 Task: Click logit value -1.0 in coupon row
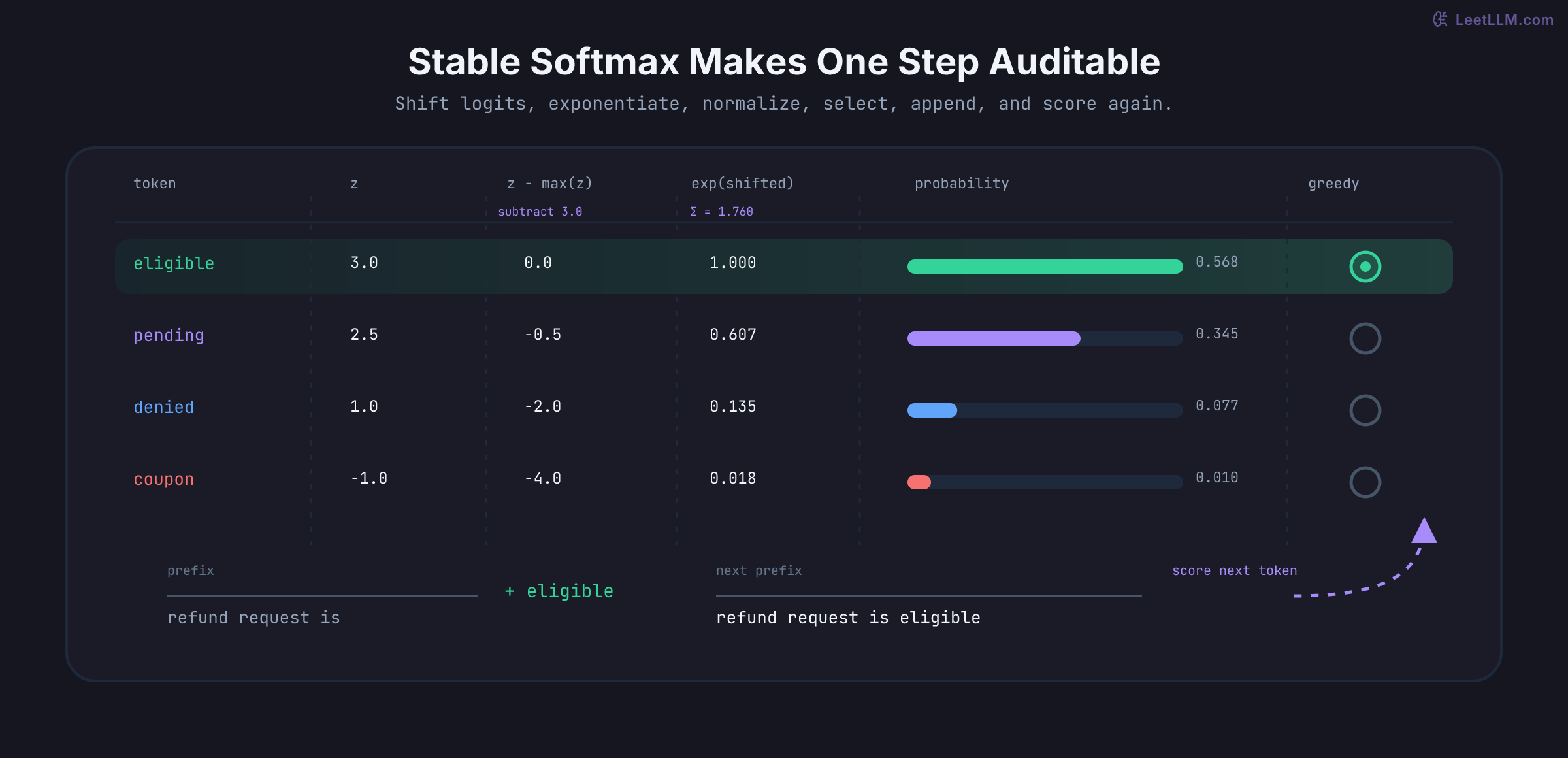tap(368, 478)
